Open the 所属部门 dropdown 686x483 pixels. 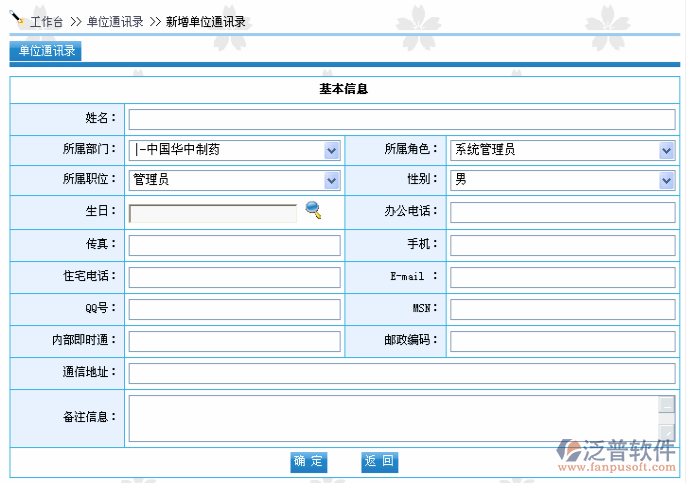click(x=235, y=150)
